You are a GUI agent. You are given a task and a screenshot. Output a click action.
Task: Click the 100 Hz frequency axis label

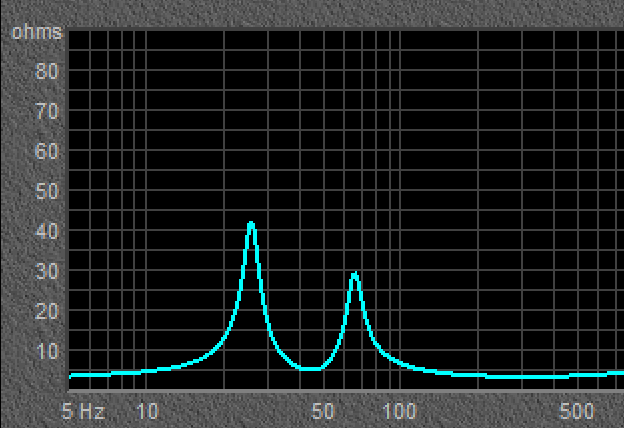click(x=400, y=411)
